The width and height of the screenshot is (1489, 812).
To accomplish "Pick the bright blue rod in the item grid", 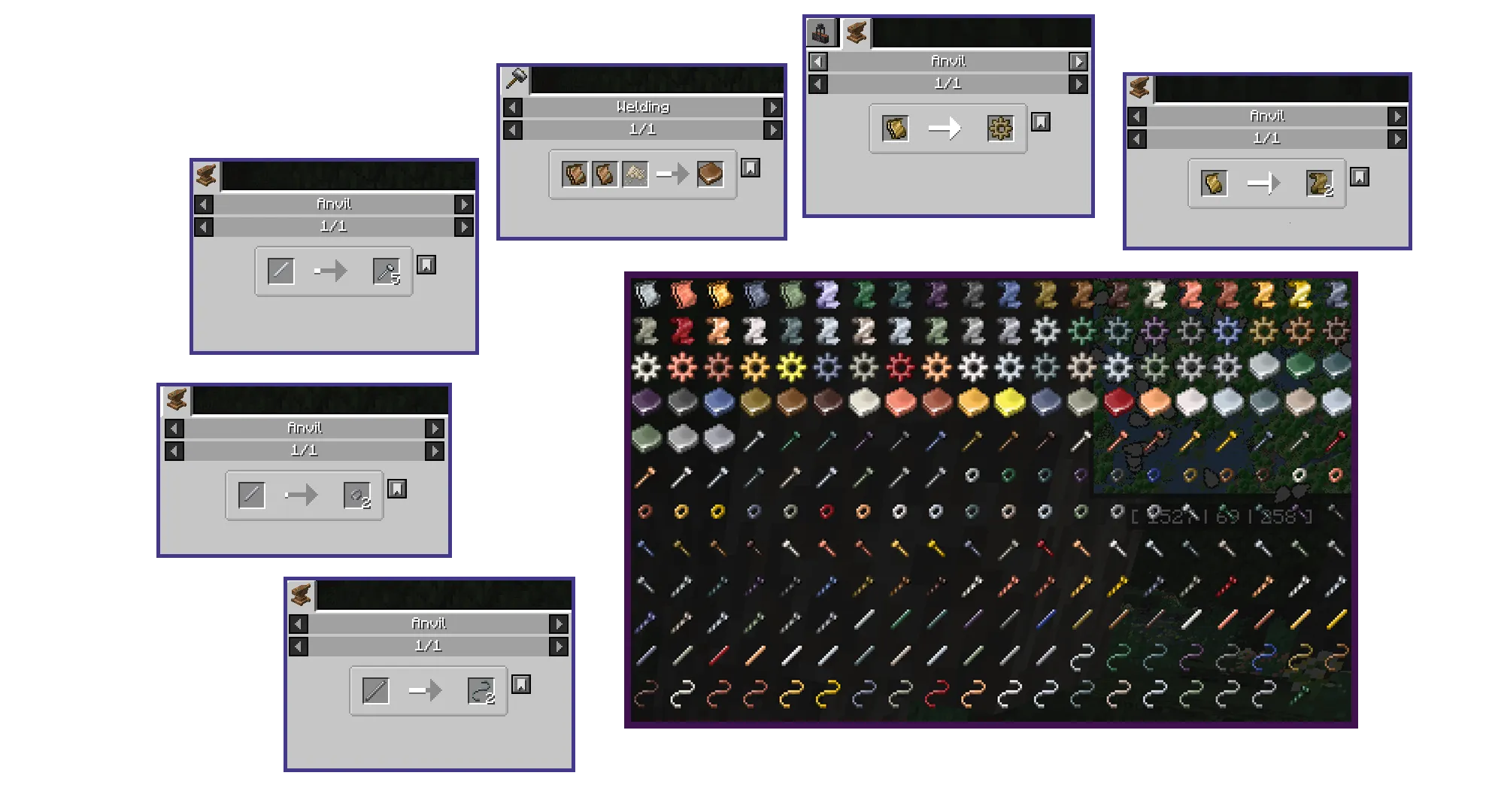I will pyautogui.click(x=1045, y=620).
